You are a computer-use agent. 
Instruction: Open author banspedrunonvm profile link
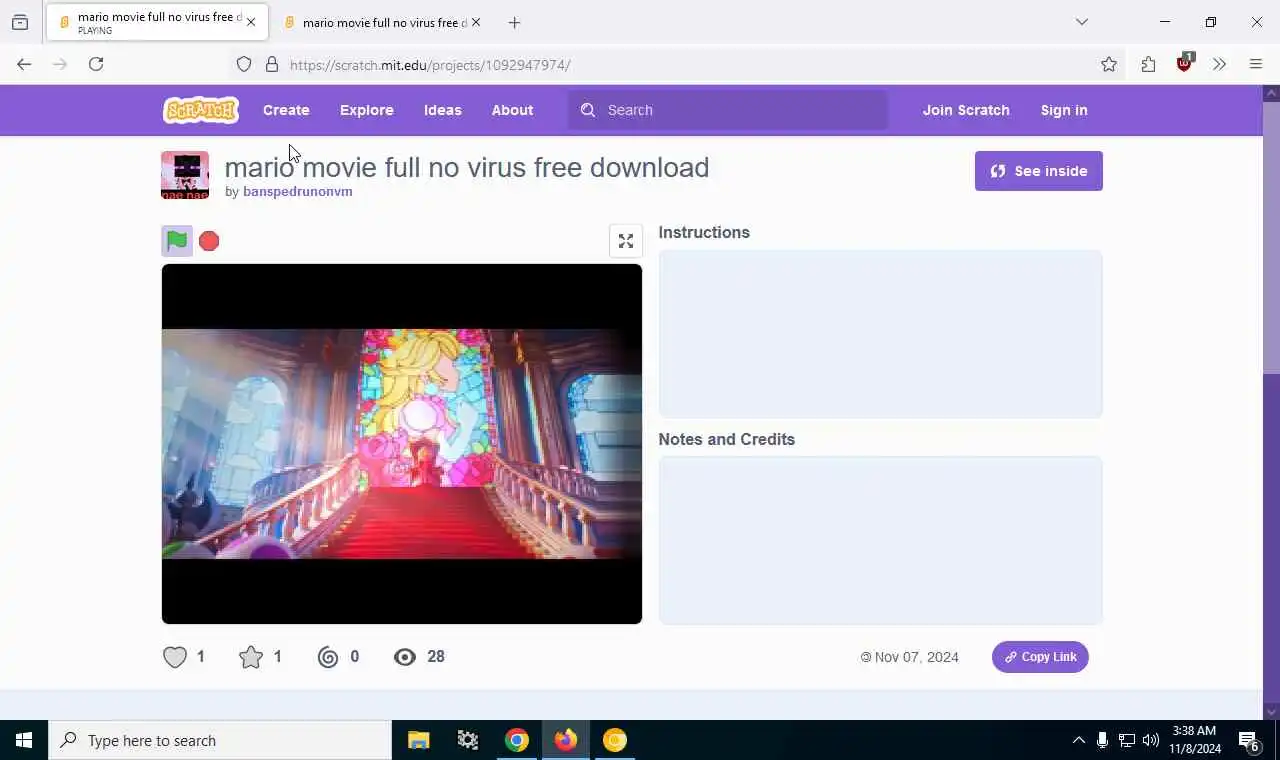click(298, 192)
